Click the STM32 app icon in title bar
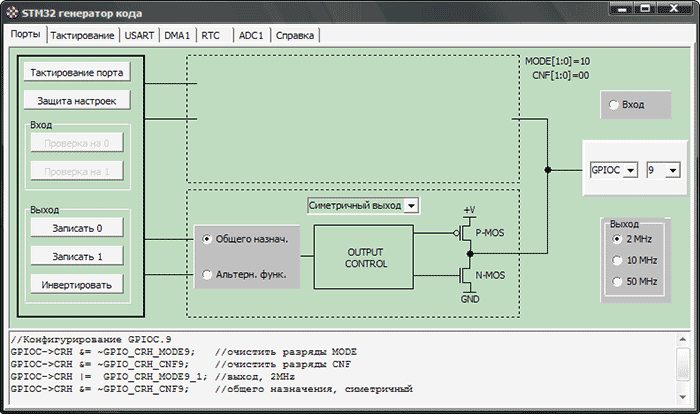This screenshot has width=700, height=414. [x=12, y=13]
